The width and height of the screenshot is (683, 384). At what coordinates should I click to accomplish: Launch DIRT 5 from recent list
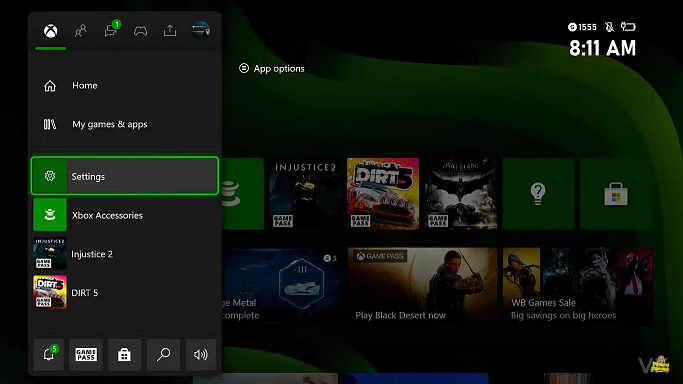[125, 292]
